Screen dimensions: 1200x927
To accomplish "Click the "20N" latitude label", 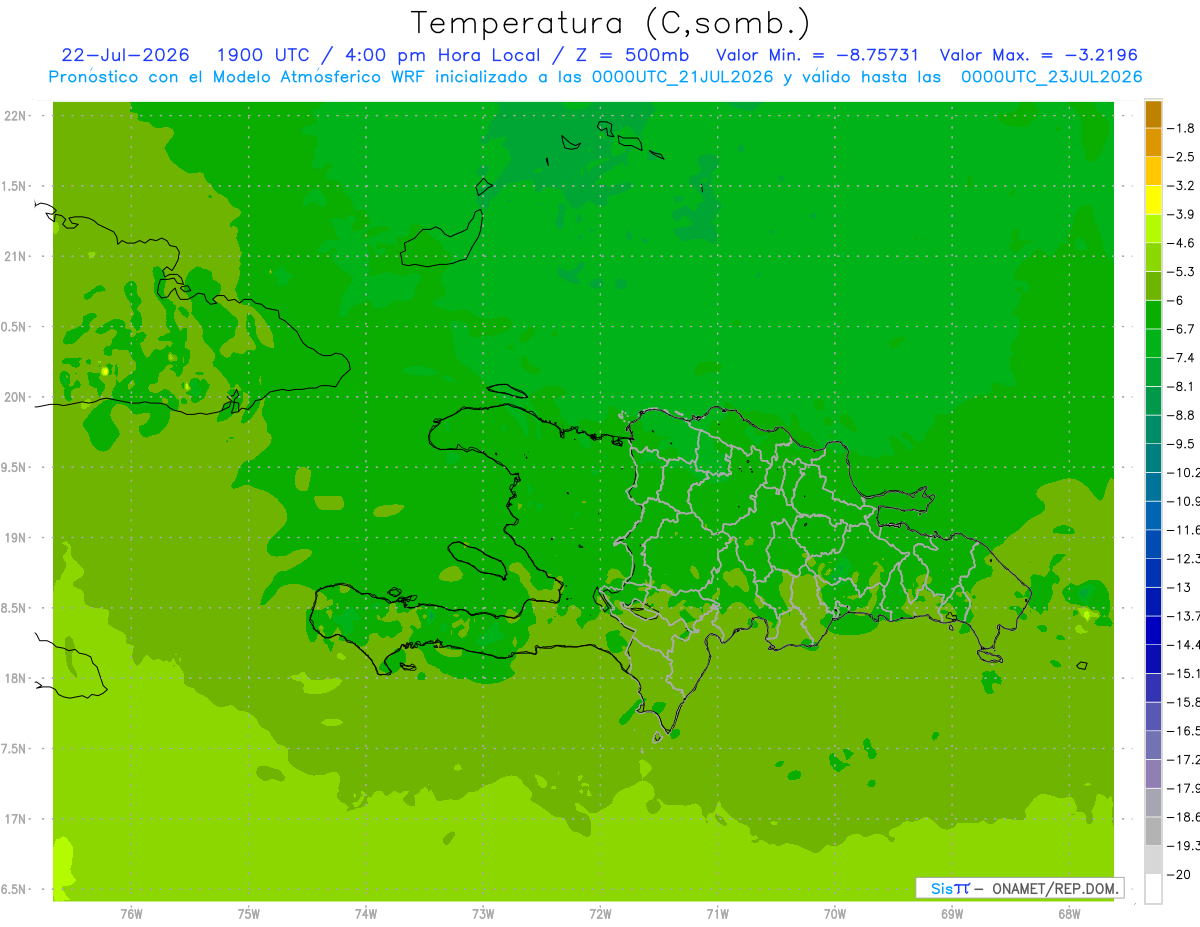I will [16, 397].
